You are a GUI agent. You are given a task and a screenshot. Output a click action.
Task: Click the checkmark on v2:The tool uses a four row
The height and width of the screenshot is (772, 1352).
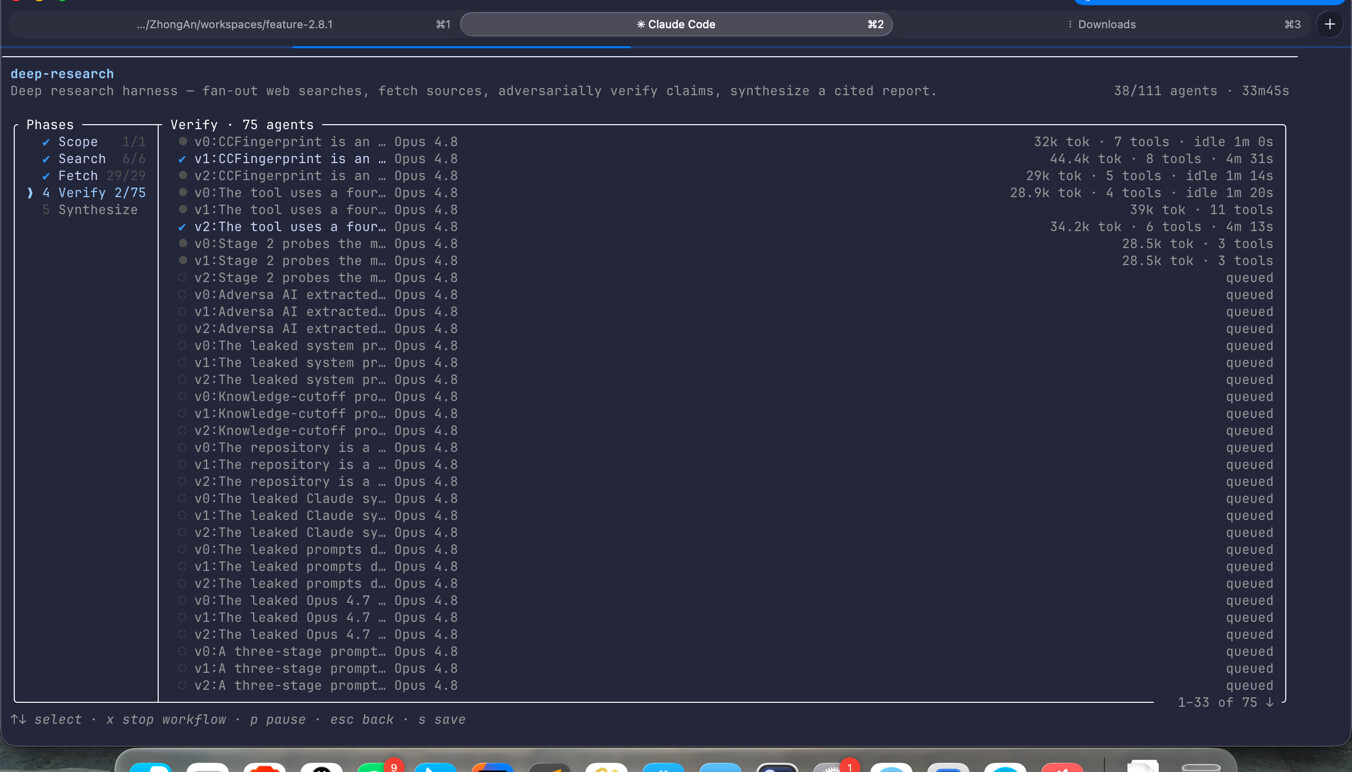182,227
